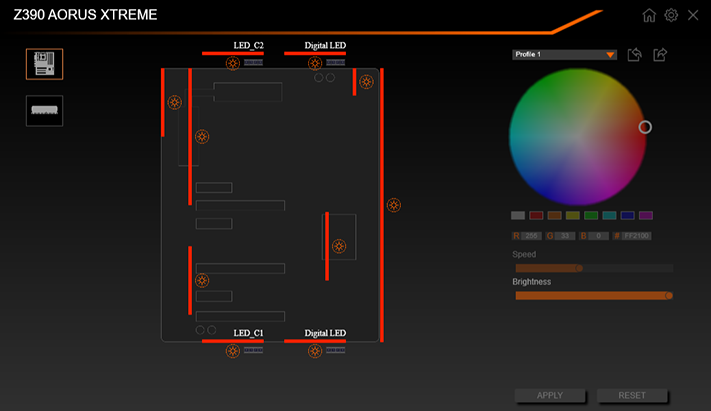Click the strip indicator next to LED_C1 icon
This screenshot has width=711, height=411.
(x=253, y=350)
